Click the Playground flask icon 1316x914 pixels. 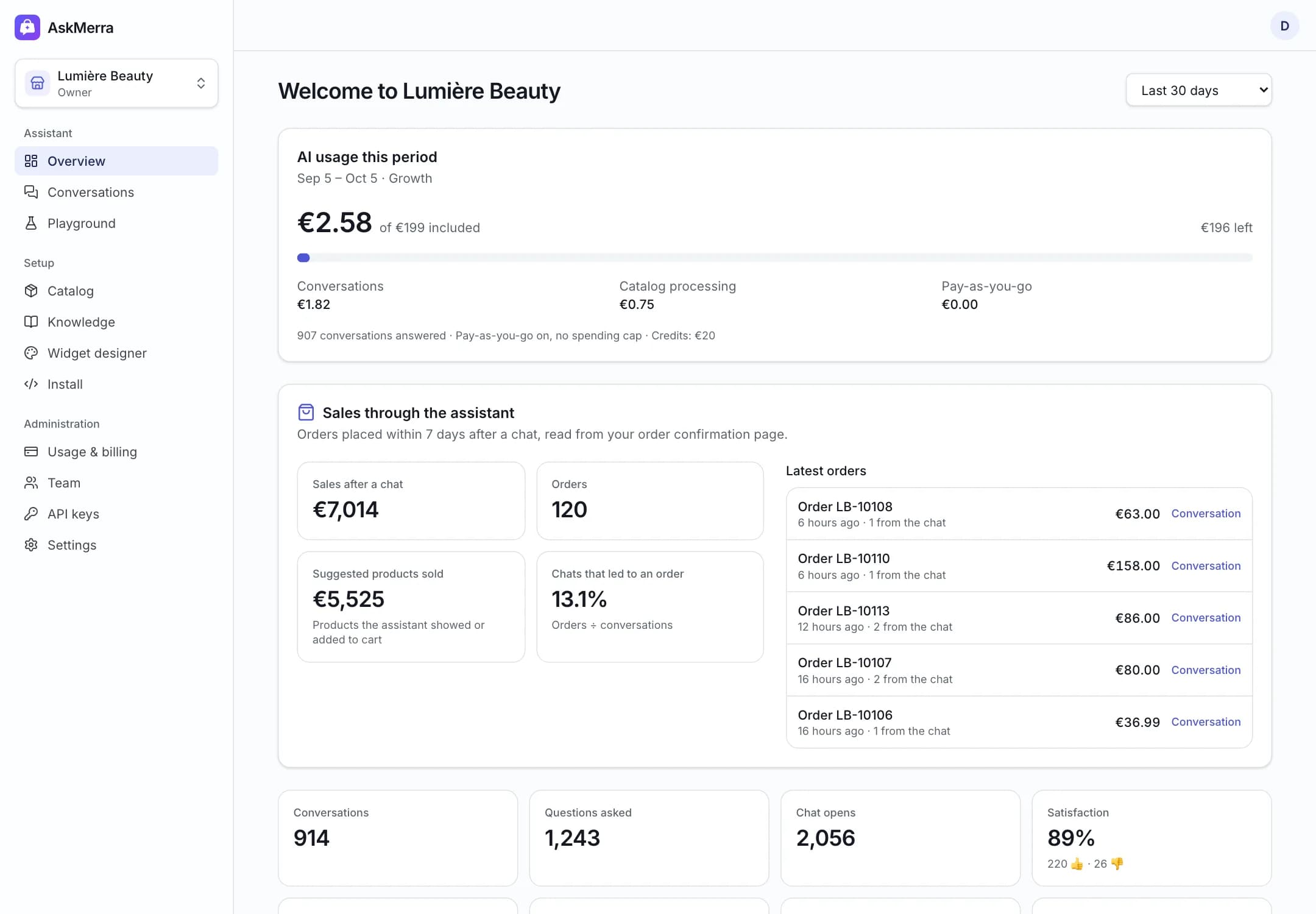(31, 223)
